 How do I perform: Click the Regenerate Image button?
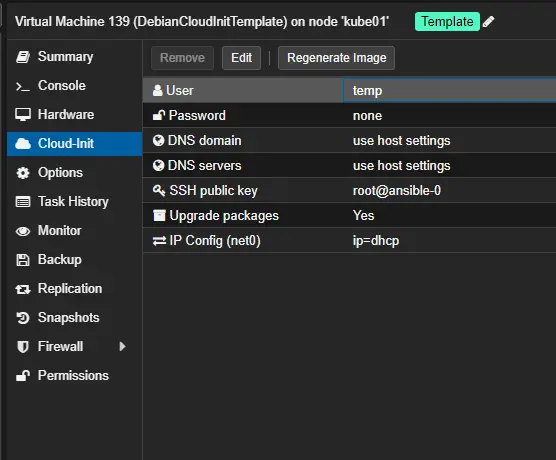337,58
